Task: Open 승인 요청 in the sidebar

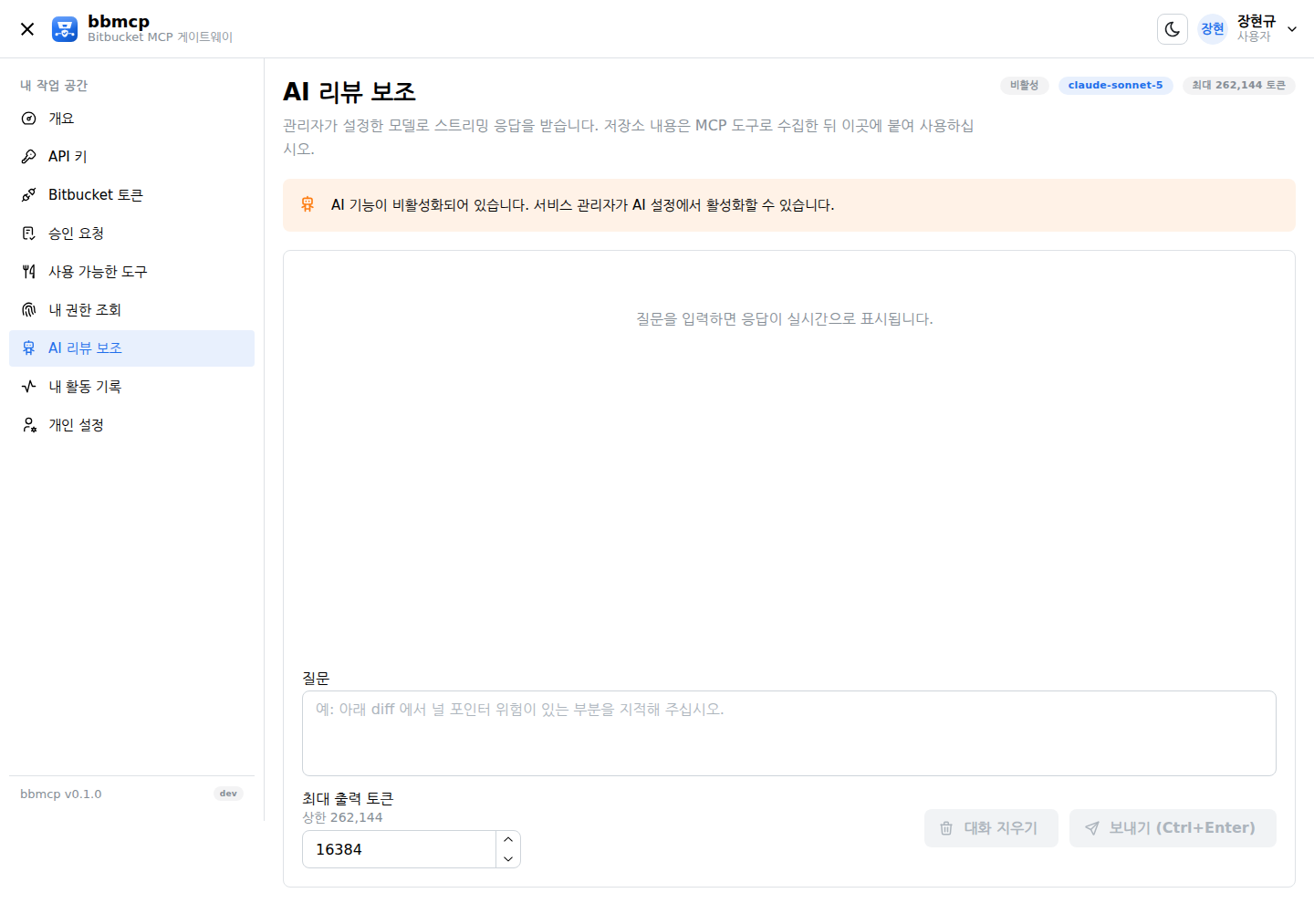Action: coord(131,234)
